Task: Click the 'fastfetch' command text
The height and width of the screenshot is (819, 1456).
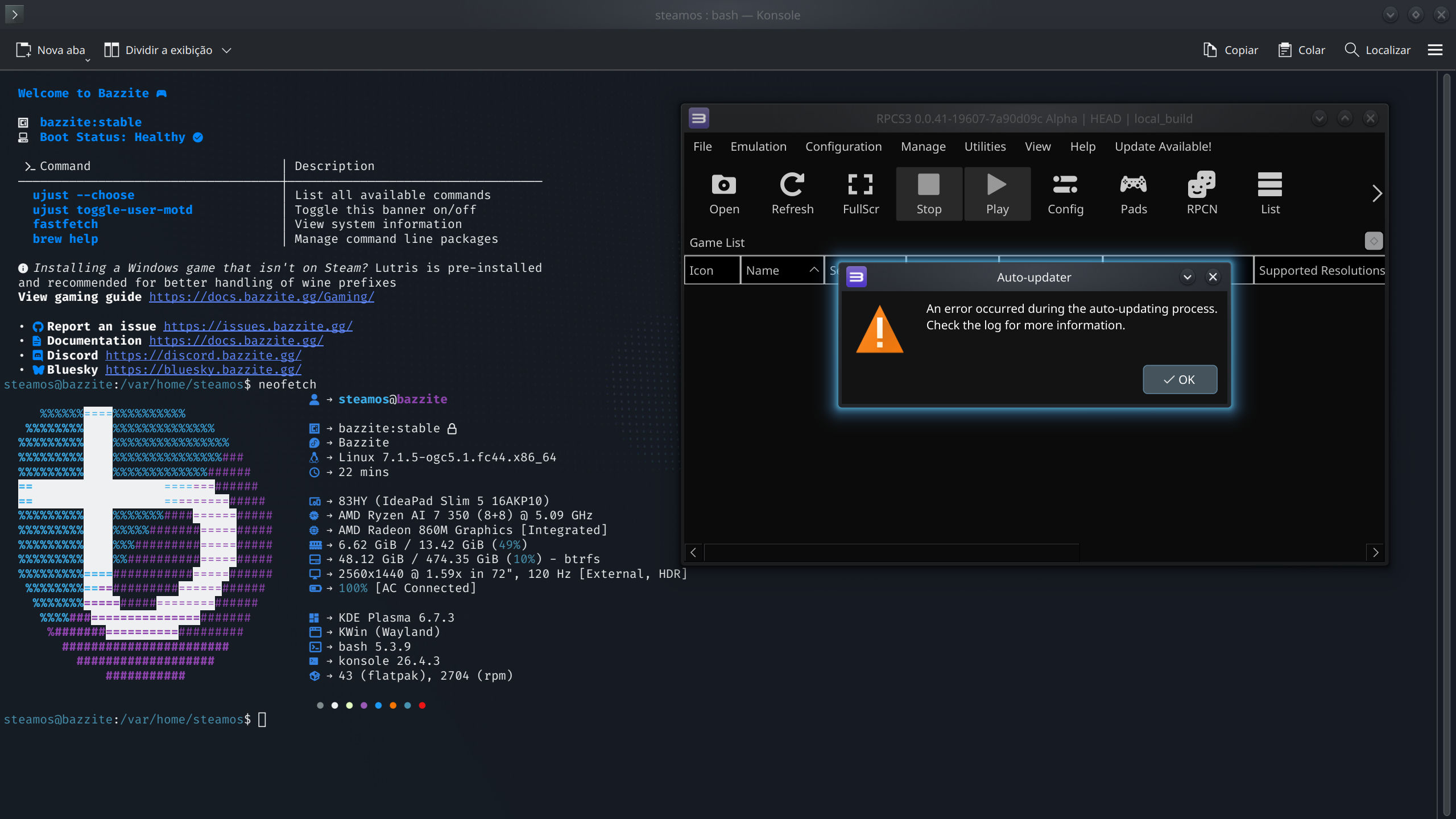Action: [x=65, y=224]
